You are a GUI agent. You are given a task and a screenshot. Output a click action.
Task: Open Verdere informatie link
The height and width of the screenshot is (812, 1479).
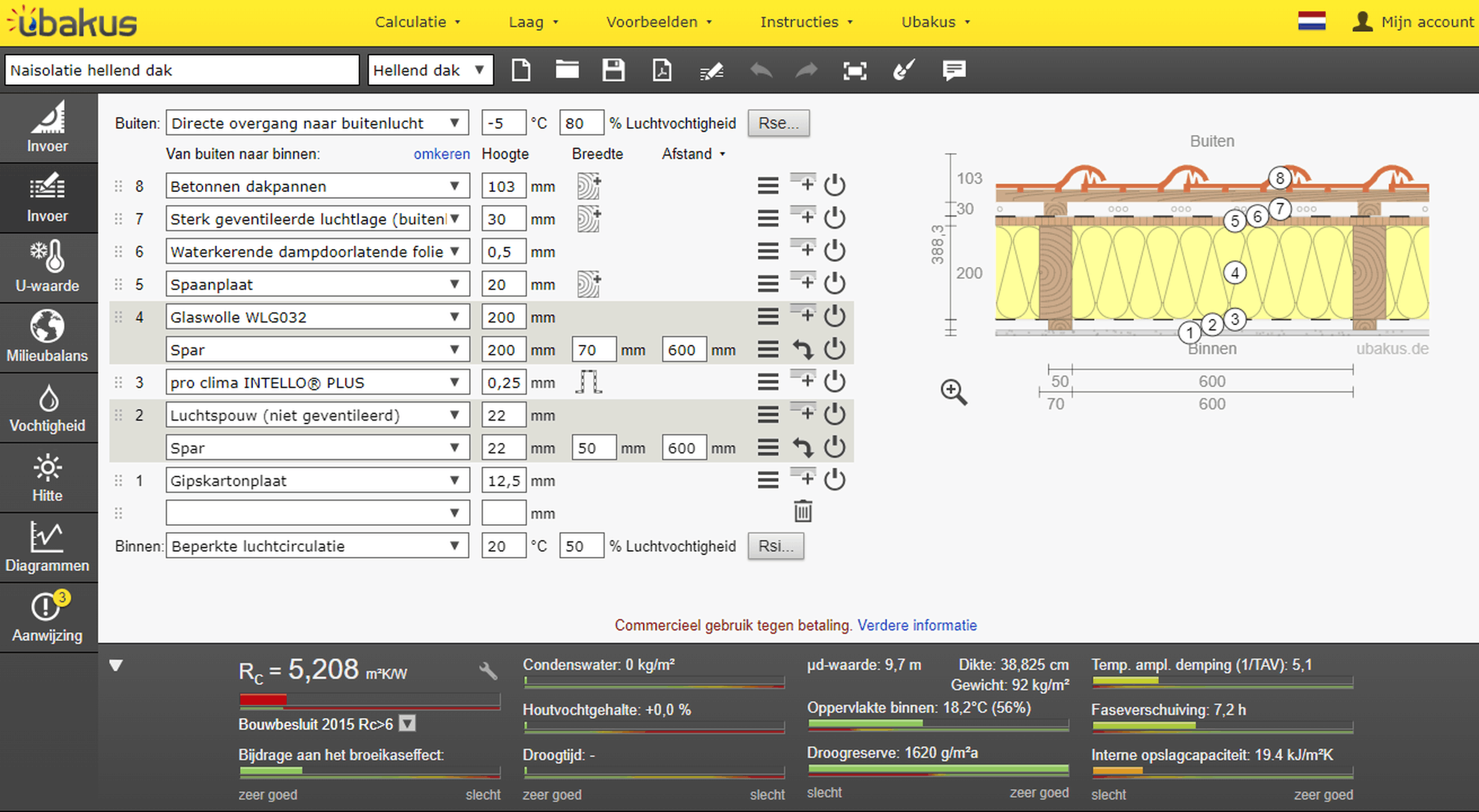click(917, 625)
